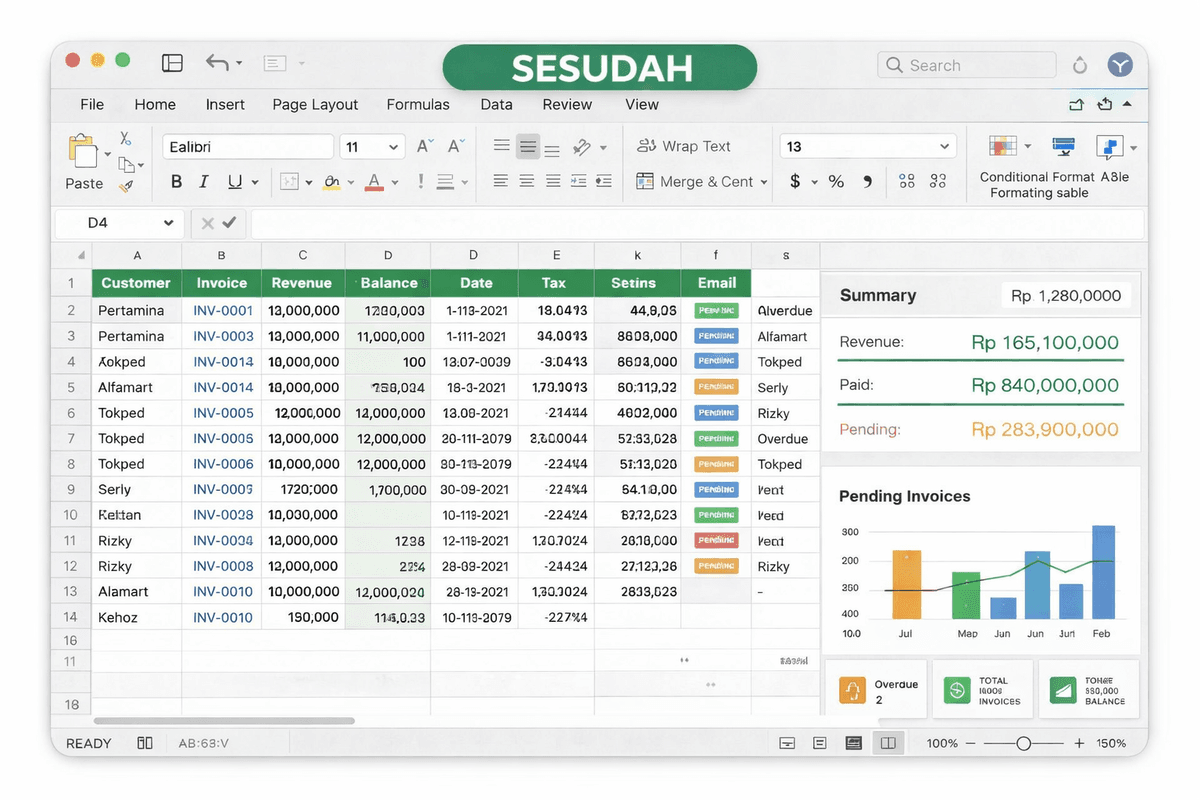Toggle bold formatting
The height and width of the screenshot is (800, 1200).
point(176,182)
